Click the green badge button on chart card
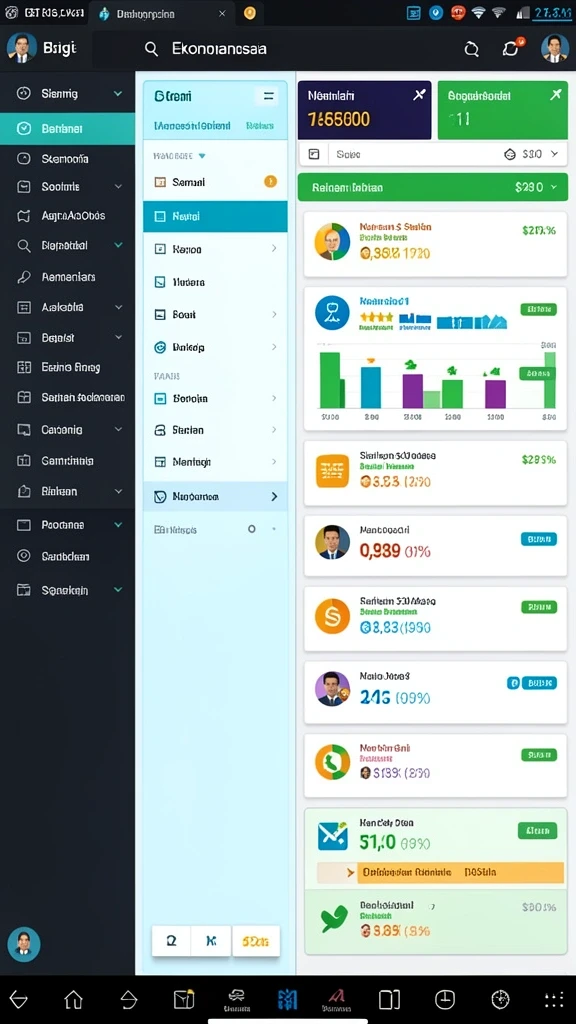Viewport: 576px width, 1024px height. pos(538,309)
